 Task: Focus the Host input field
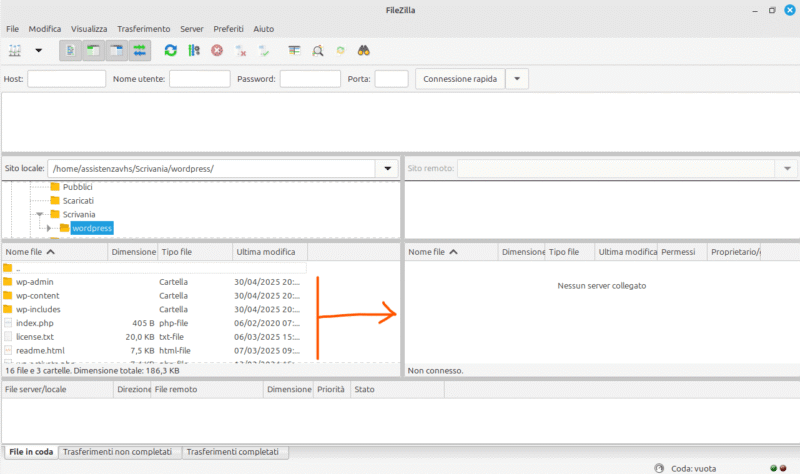[x=66, y=79]
